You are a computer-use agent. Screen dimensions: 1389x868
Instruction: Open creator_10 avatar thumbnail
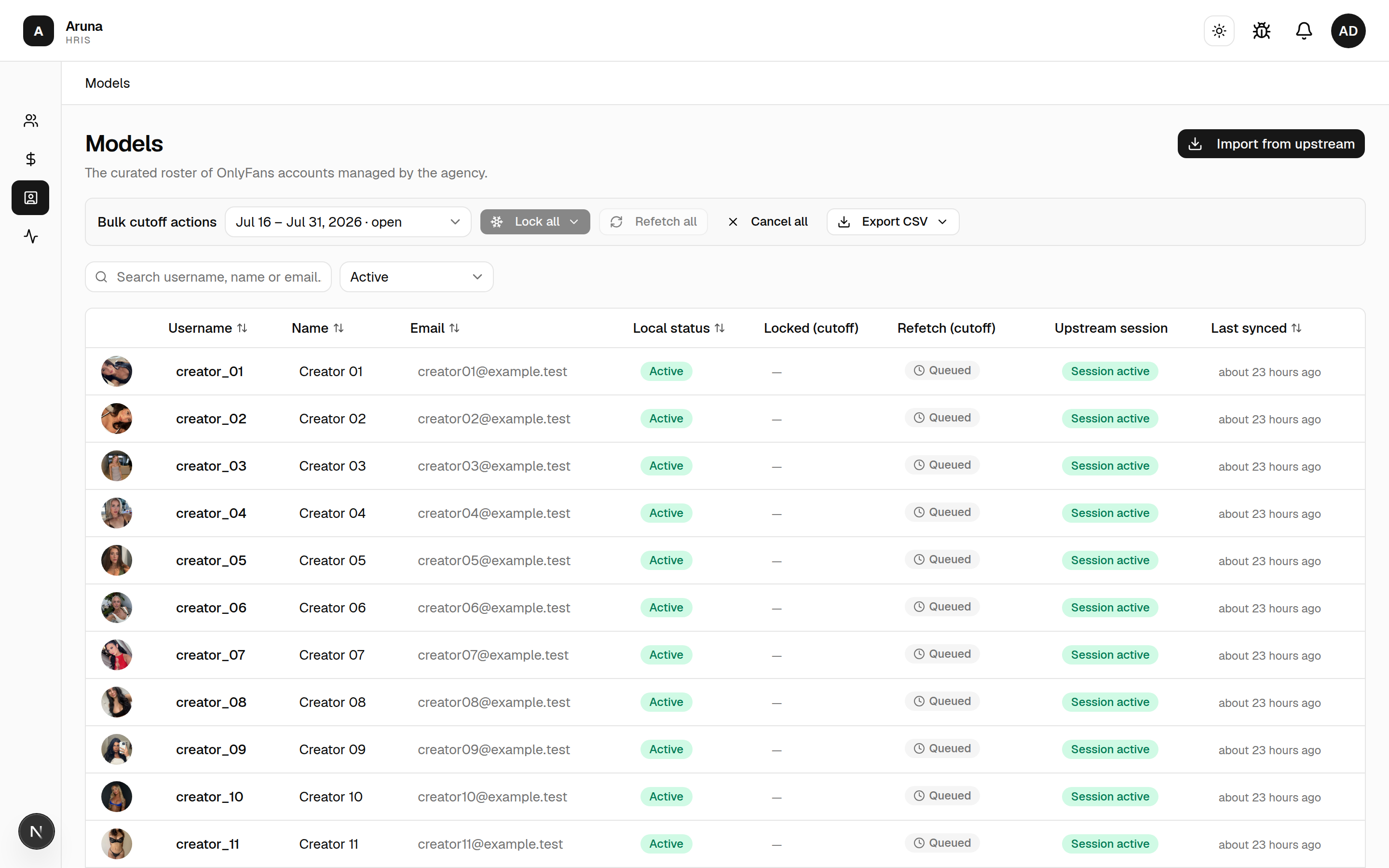click(117, 797)
